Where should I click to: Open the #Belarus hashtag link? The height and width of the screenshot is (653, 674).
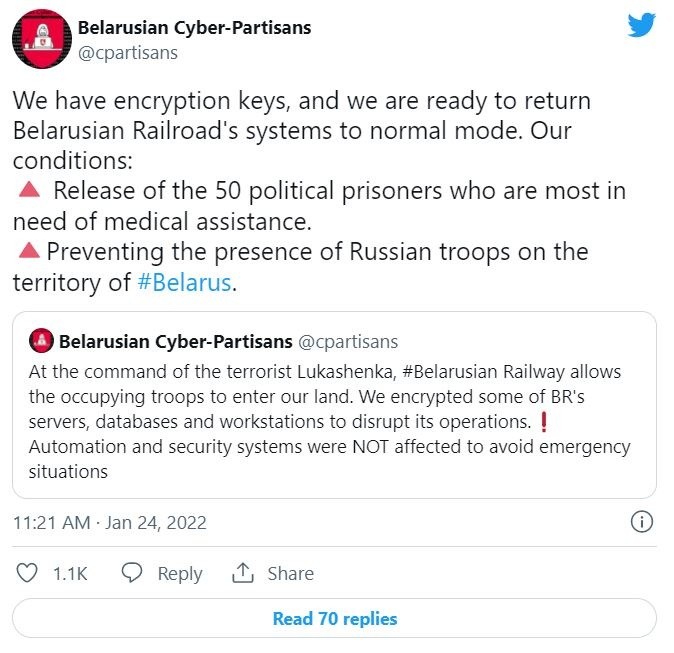click(184, 283)
